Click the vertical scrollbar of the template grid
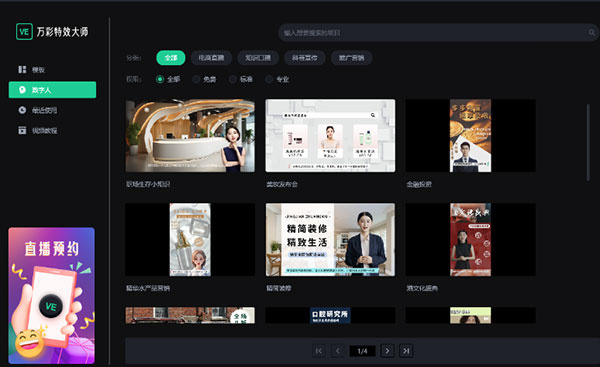600x367 pixels. [x=588, y=142]
